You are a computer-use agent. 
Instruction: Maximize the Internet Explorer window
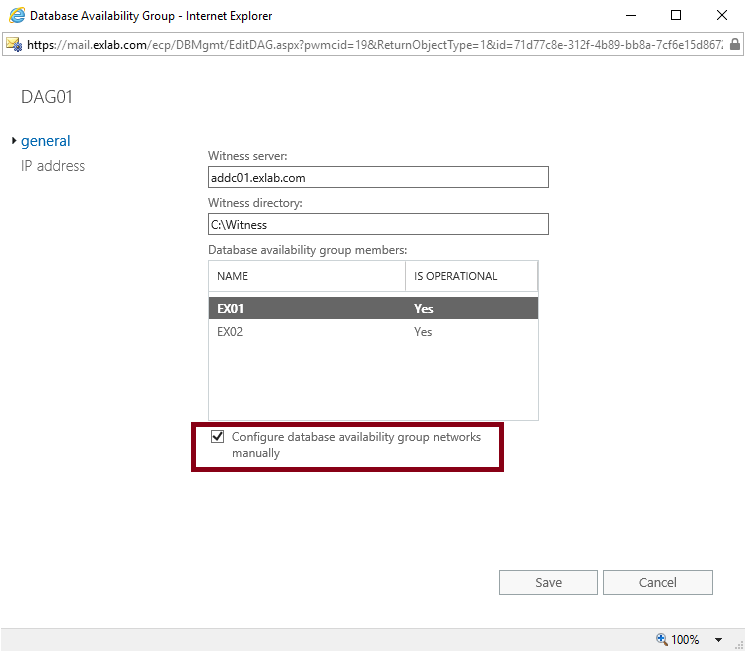[676, 15]
